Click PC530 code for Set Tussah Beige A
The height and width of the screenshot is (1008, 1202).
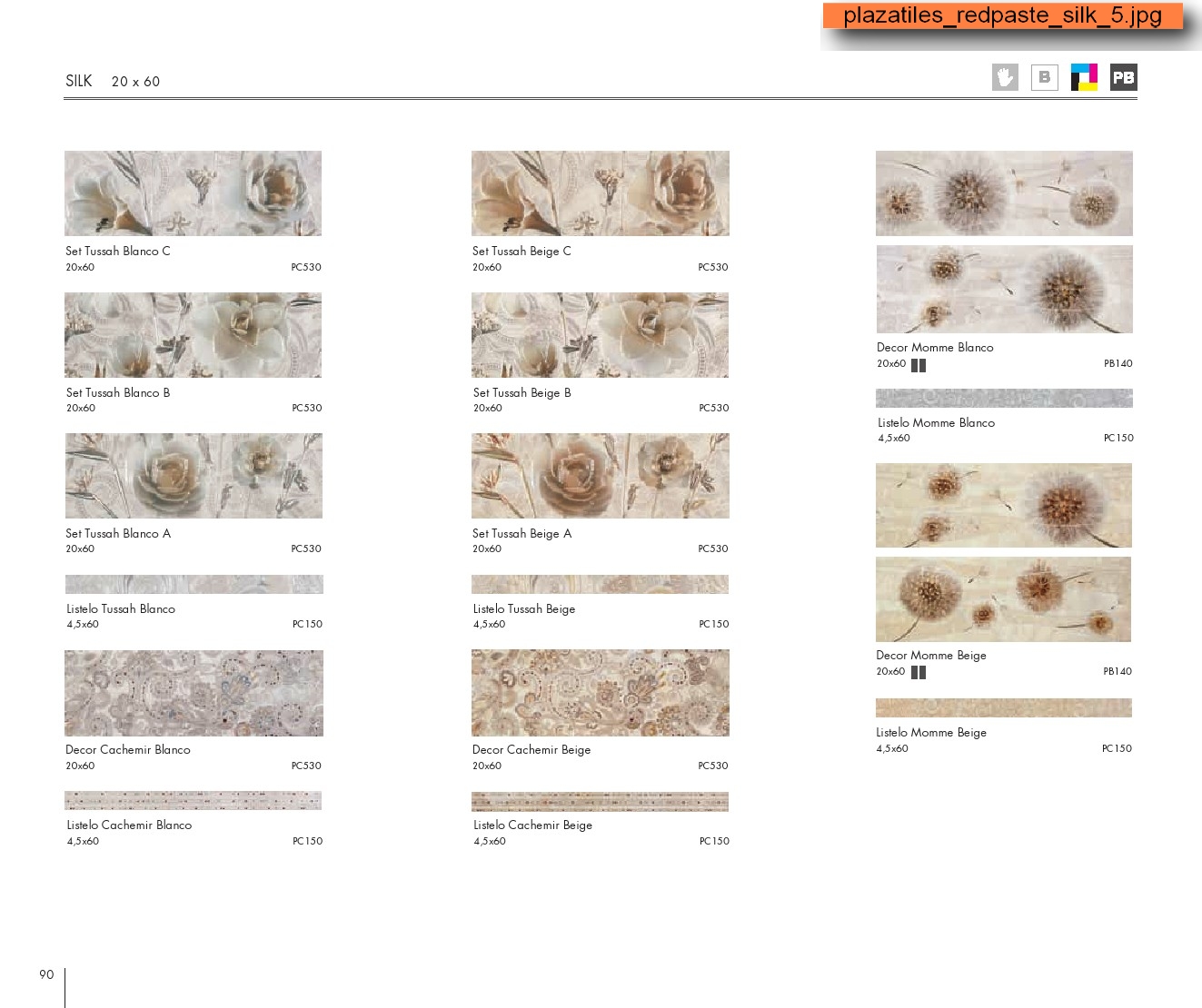tap(713, 549)
